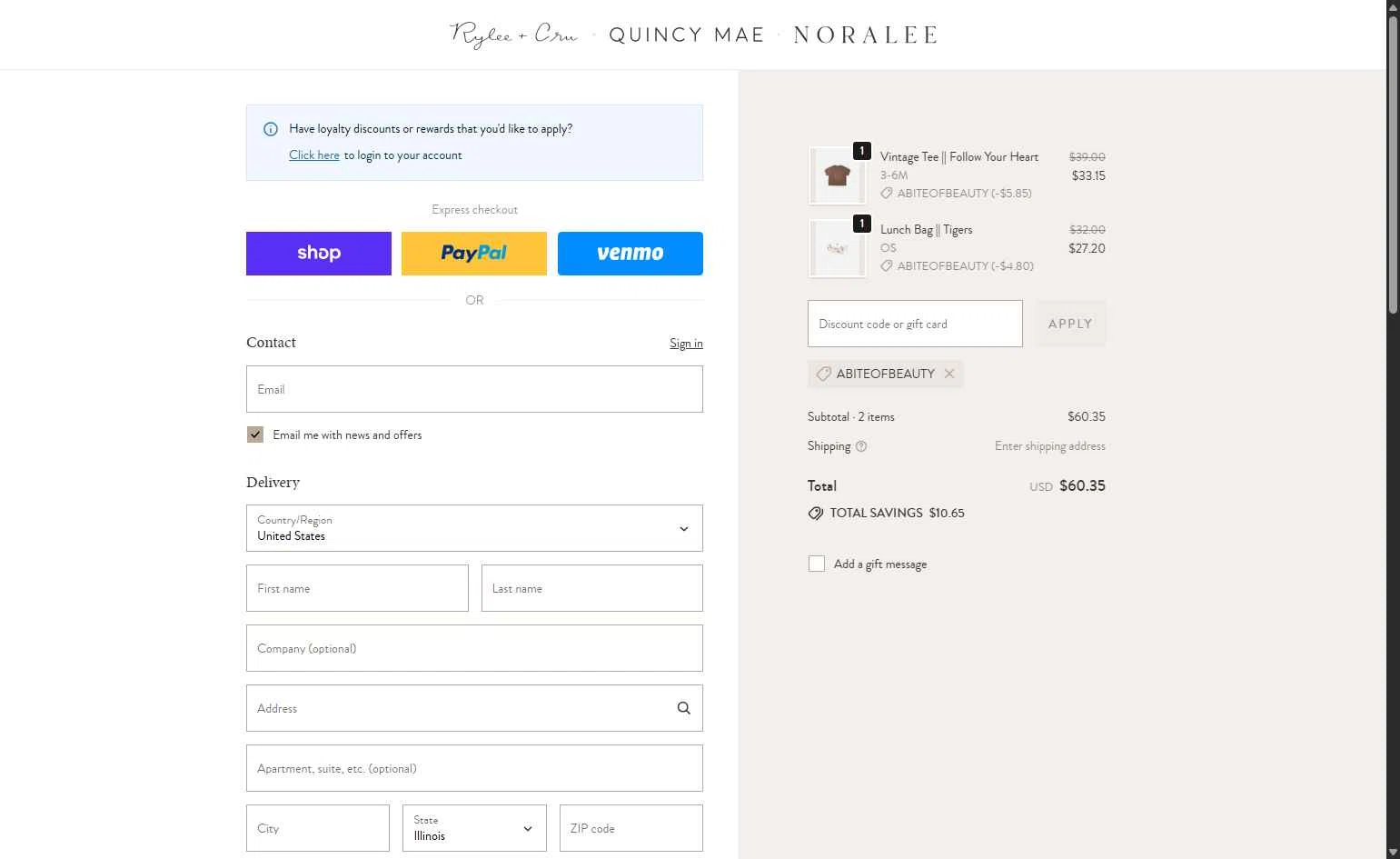Click the Vintage Tee || Follow Your Heart title
The height and width of the screenshot is (859, 1400).
(x=959, y=157)
